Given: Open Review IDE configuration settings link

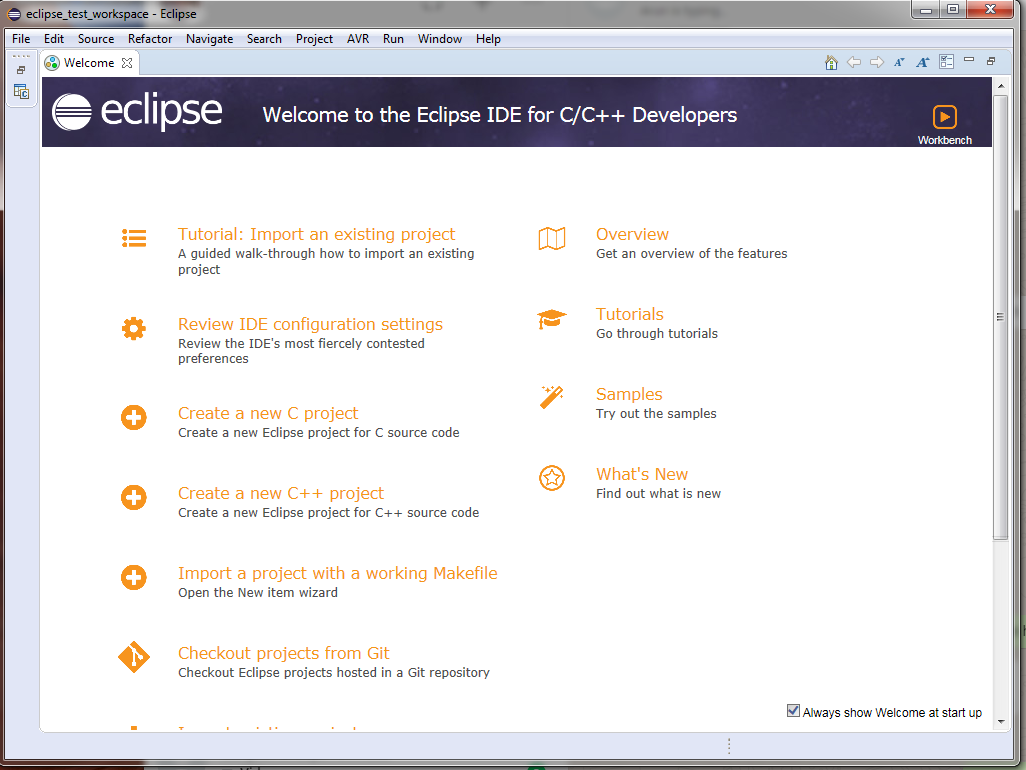Looking at the screenshot, I should [x=310, y=324].
